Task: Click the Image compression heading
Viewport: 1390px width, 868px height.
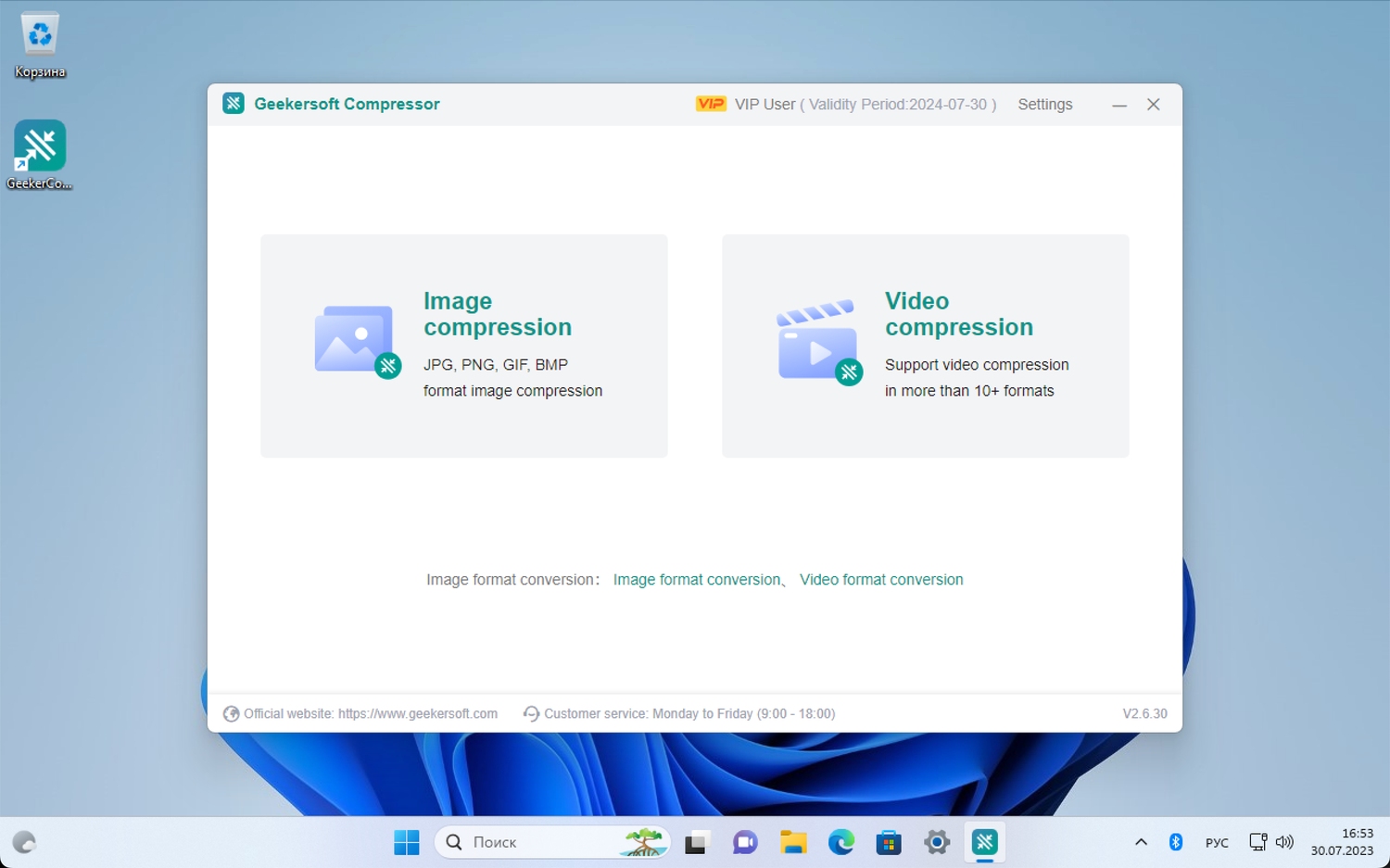Action: pos(498,314)
